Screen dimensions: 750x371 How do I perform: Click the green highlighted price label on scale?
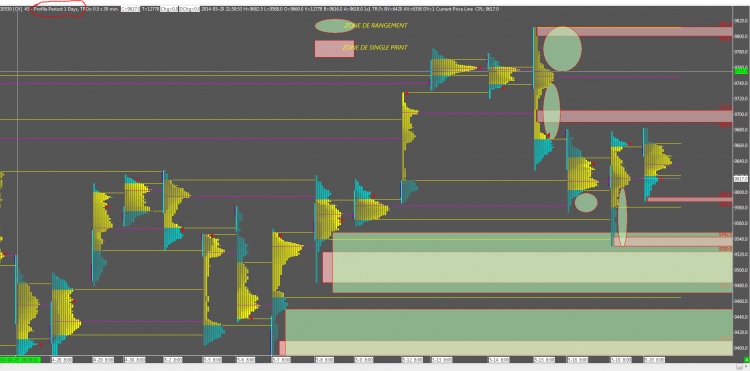tap(740, 71)
